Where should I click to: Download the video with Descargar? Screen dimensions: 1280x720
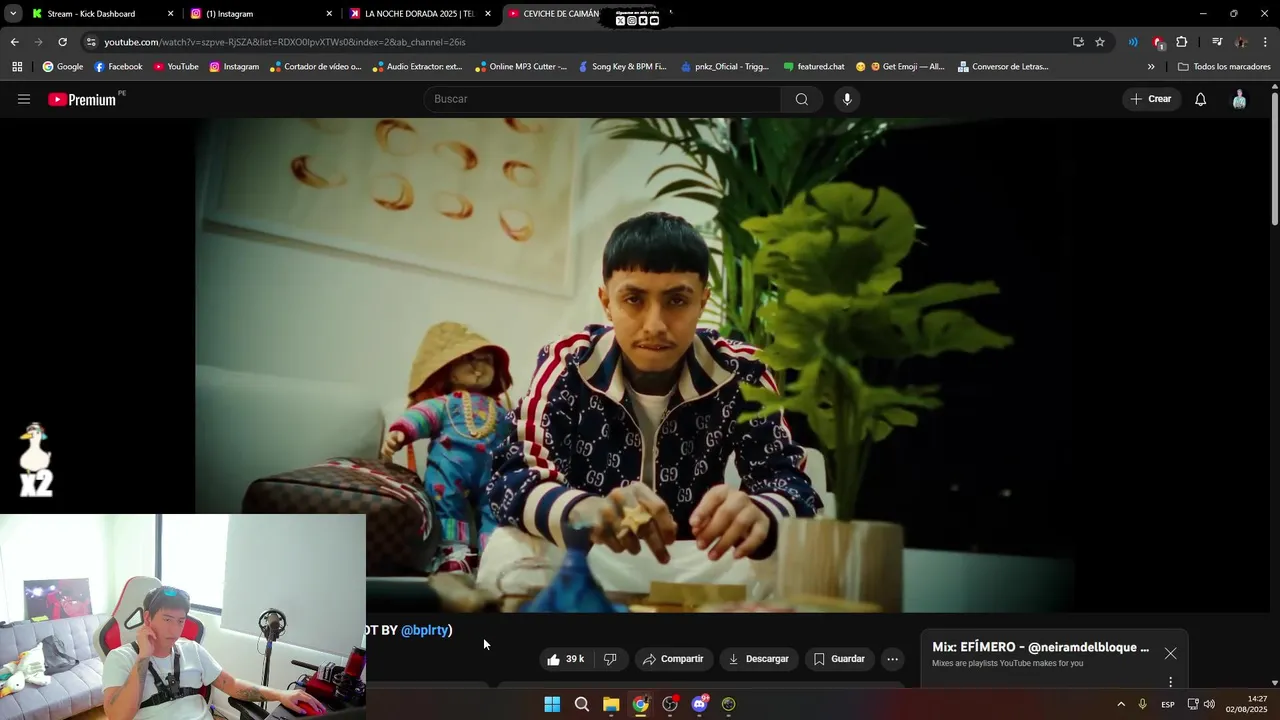click(759, 659)
